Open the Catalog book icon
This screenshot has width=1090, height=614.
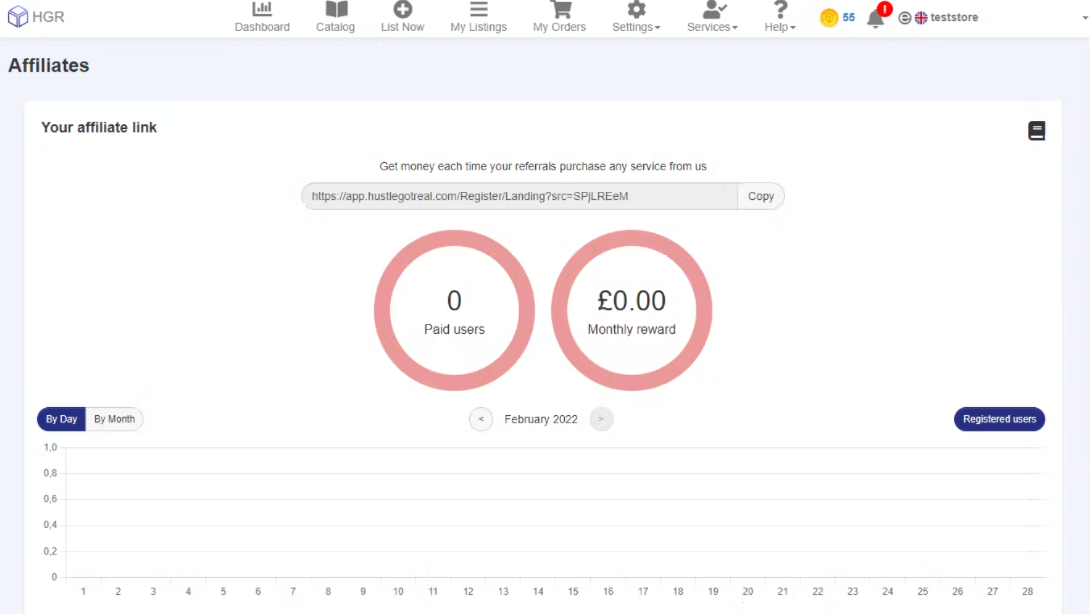(x=335, y=10)
